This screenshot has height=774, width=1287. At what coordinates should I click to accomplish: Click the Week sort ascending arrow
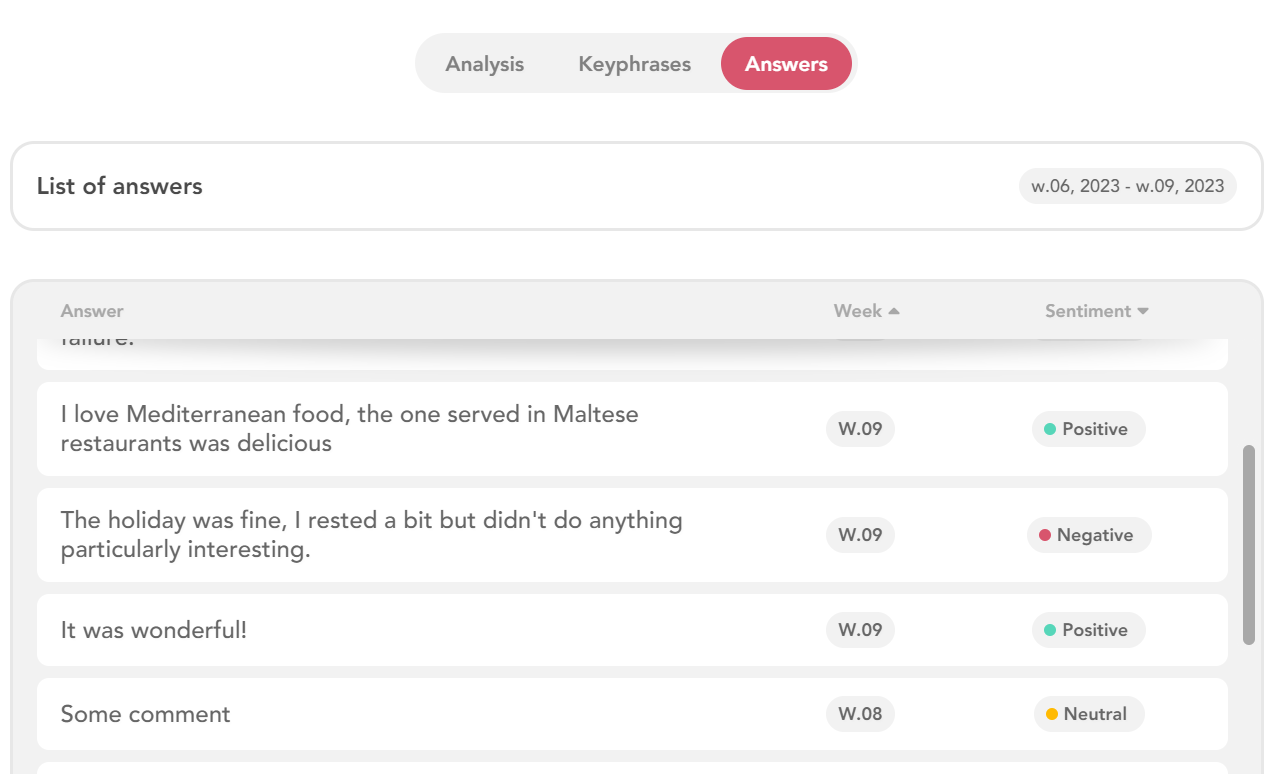point(894,311)
